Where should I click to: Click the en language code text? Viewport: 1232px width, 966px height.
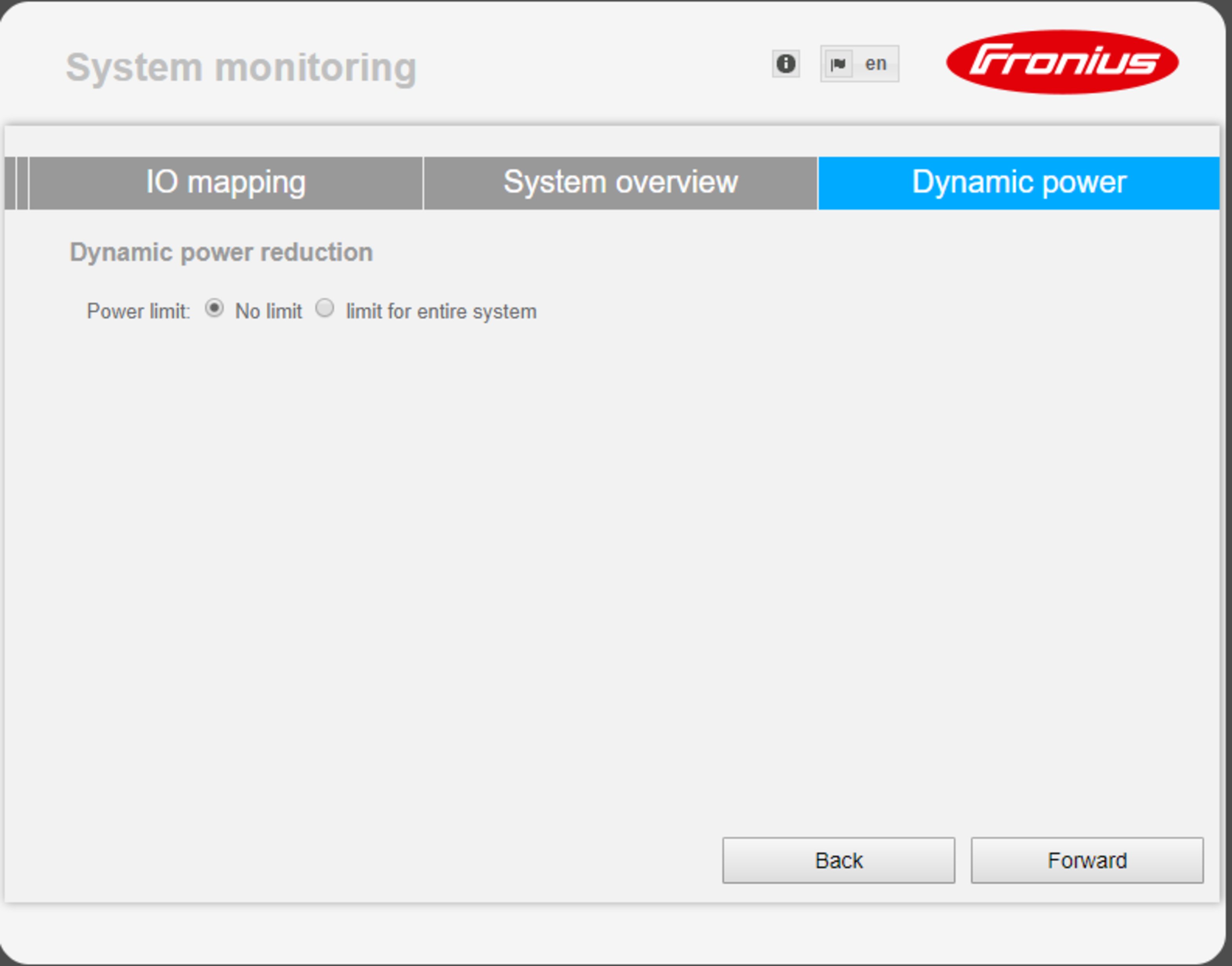click(x=875, y=64)
